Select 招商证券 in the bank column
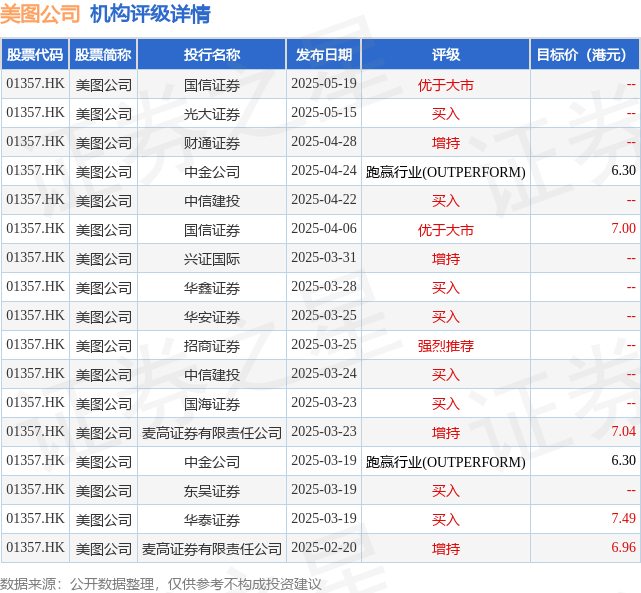This screenshot has height=593, width=641. 212,346
